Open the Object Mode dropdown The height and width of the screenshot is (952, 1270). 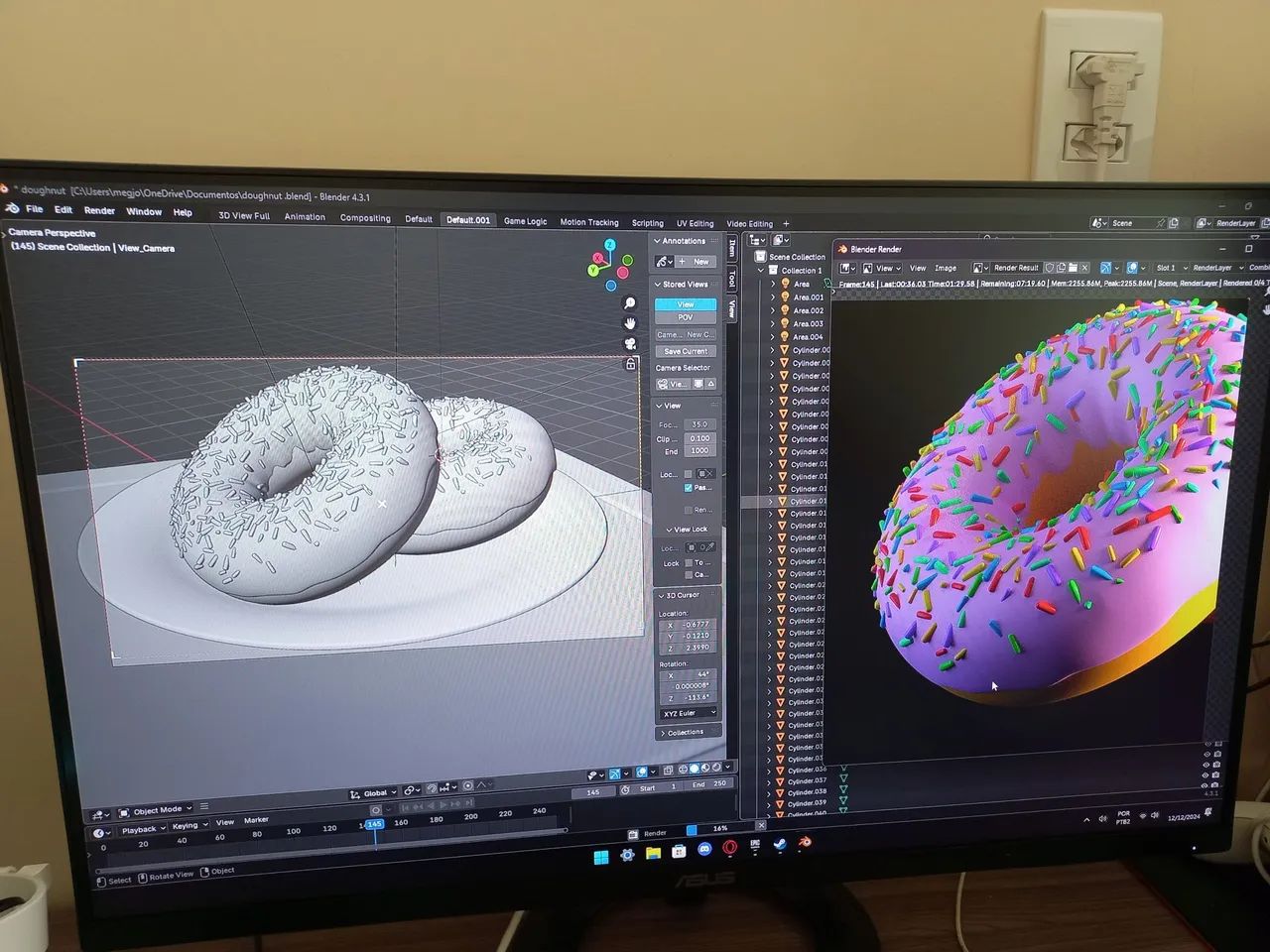point(156,810)
